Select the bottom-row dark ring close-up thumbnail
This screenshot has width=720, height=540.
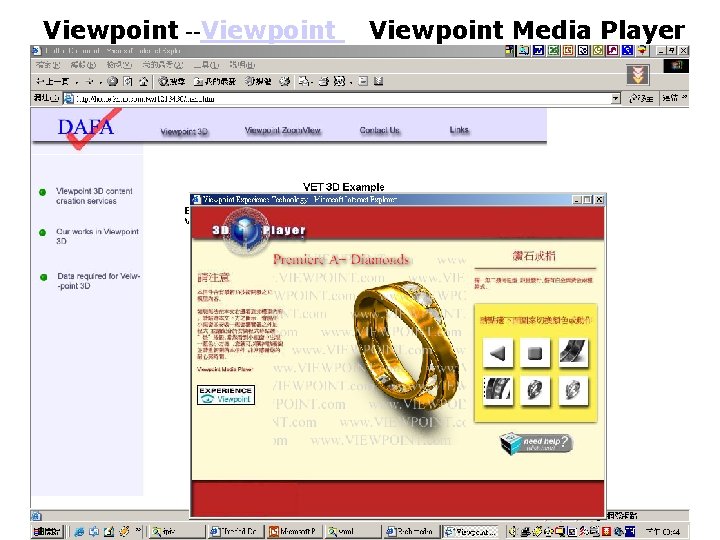(x=498, y=391)
